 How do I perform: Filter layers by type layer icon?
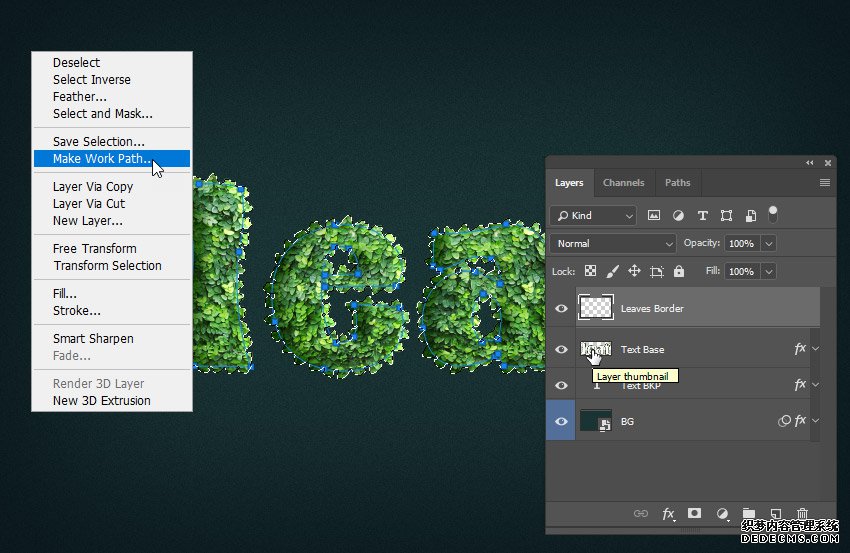pos(703,216)
